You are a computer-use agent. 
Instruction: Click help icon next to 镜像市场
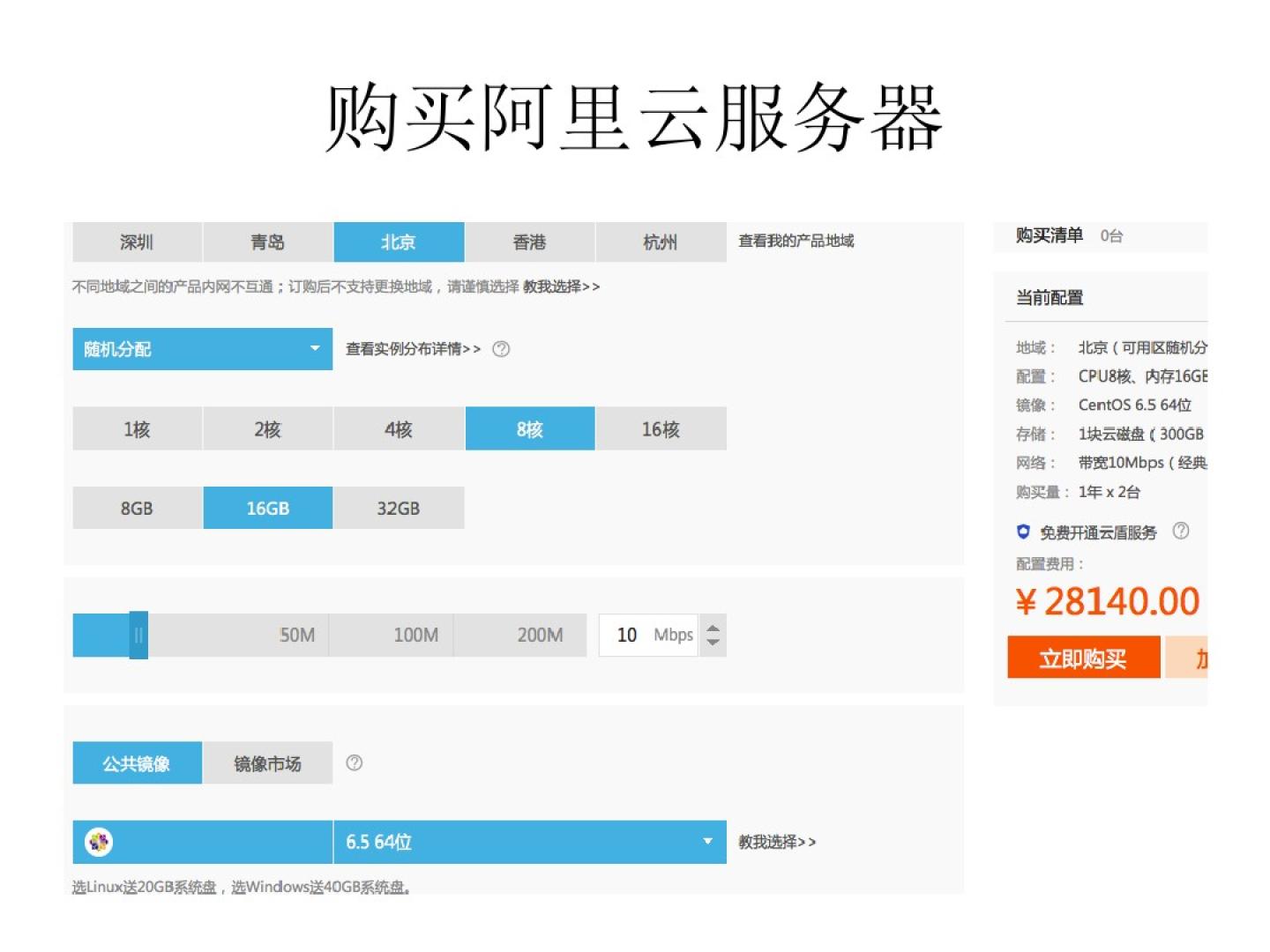click(x=354, y=763)
